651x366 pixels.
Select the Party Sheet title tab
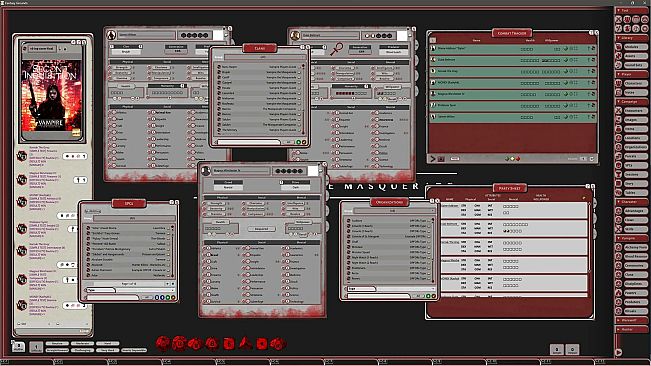click(509, 188)
